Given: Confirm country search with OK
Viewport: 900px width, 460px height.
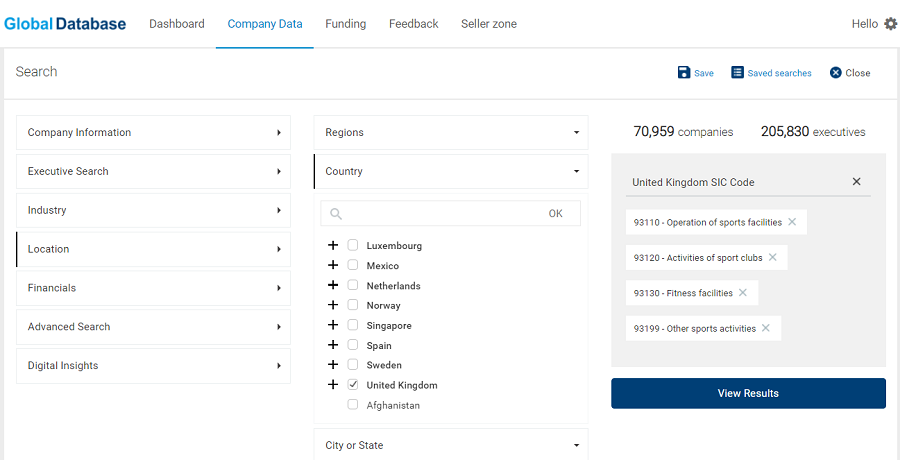Looking at the screenshot, I should [x=556, y=214].
